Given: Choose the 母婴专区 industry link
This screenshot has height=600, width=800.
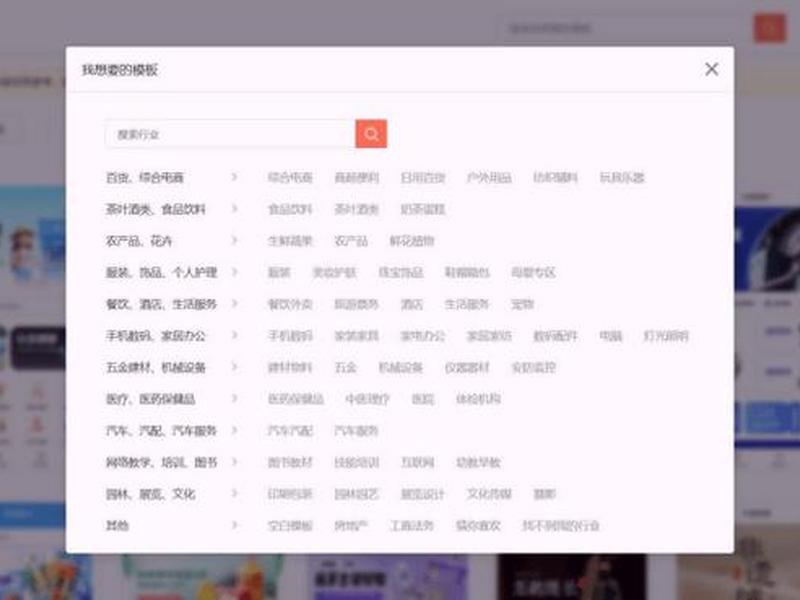Looking at the screenshot, I should (x=533, y=272).
